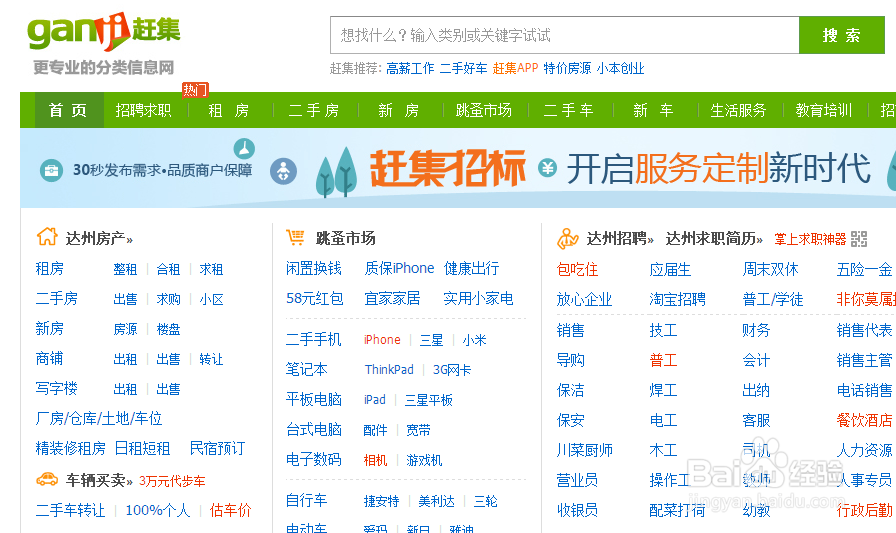Click the shopping cart icon beside 跳蚤市场
The width and height of the screenshot is (896, 533).
click(x=295, y=237)
